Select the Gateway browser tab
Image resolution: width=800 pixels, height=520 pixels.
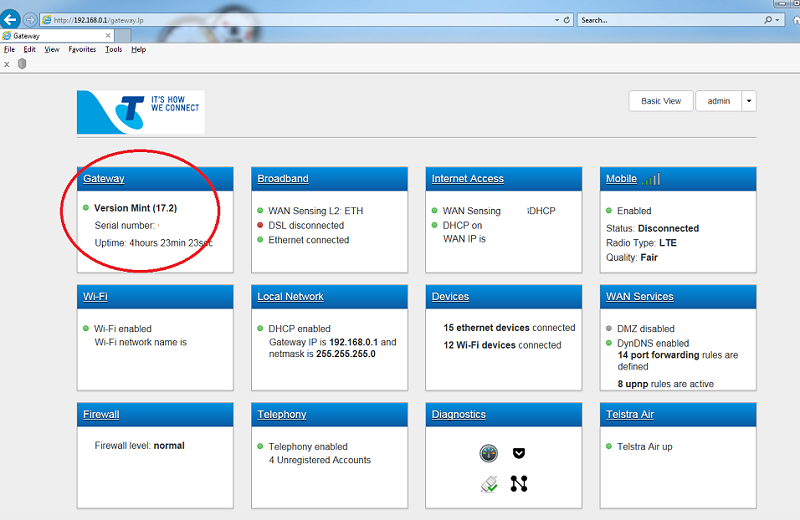tap(57, 35)
